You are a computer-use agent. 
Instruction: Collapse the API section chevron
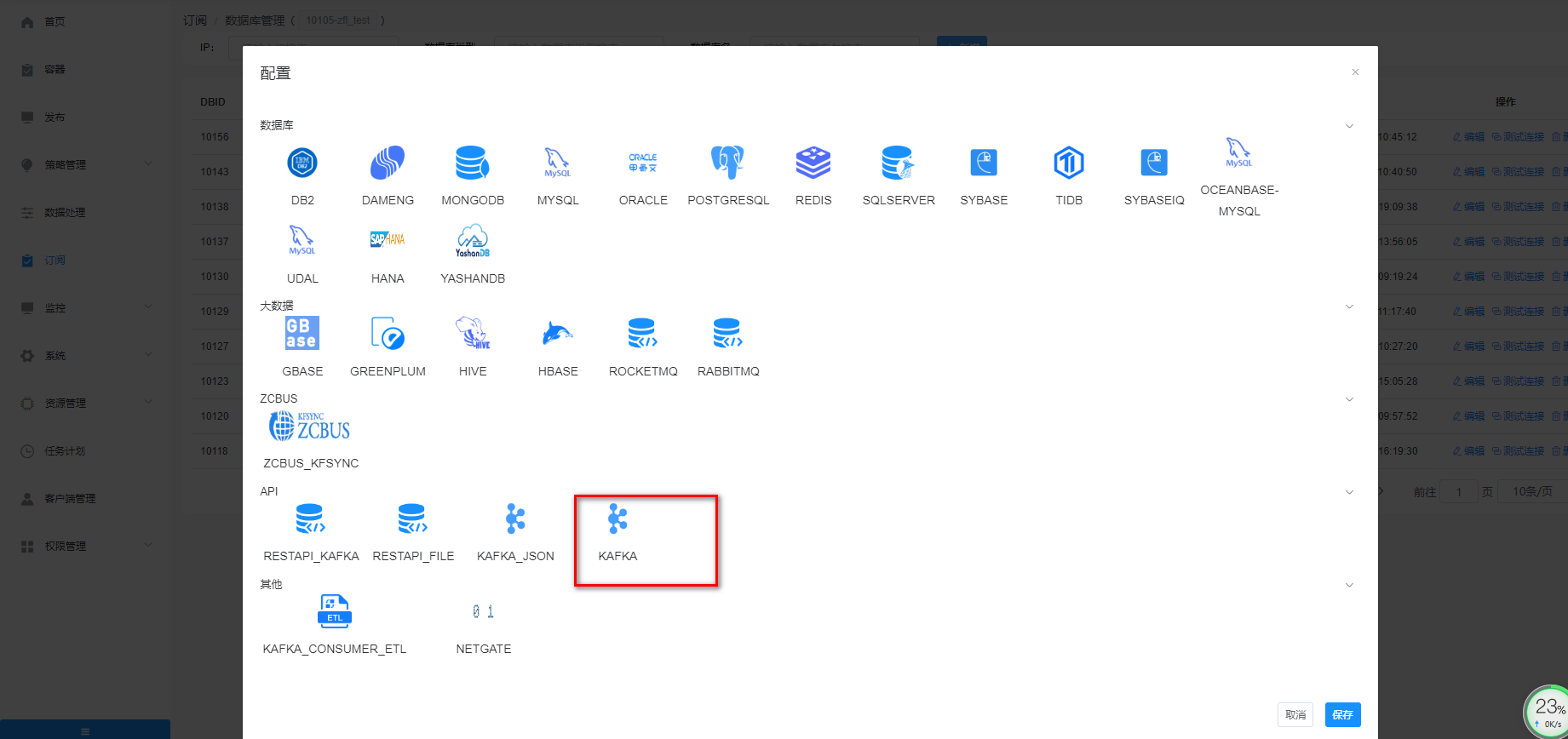point(1349,492)
